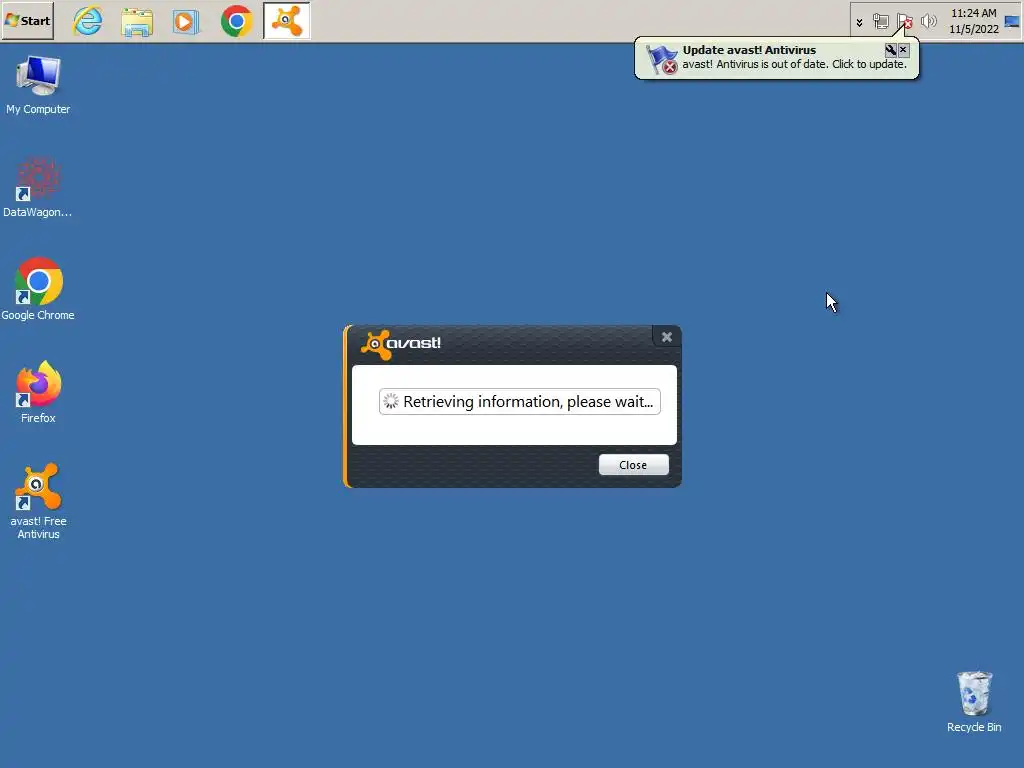This screenshot has width=1024, height=768.
Task: Expand hidden system tray icons arrow
Action: 859,22
